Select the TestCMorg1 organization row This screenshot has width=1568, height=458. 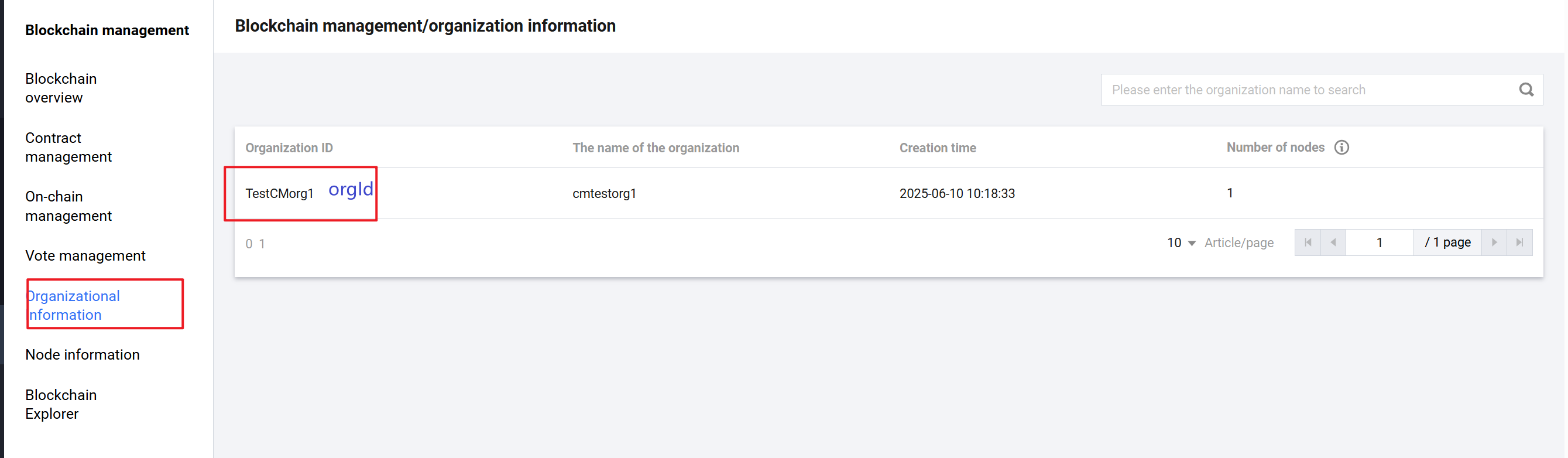279,194
